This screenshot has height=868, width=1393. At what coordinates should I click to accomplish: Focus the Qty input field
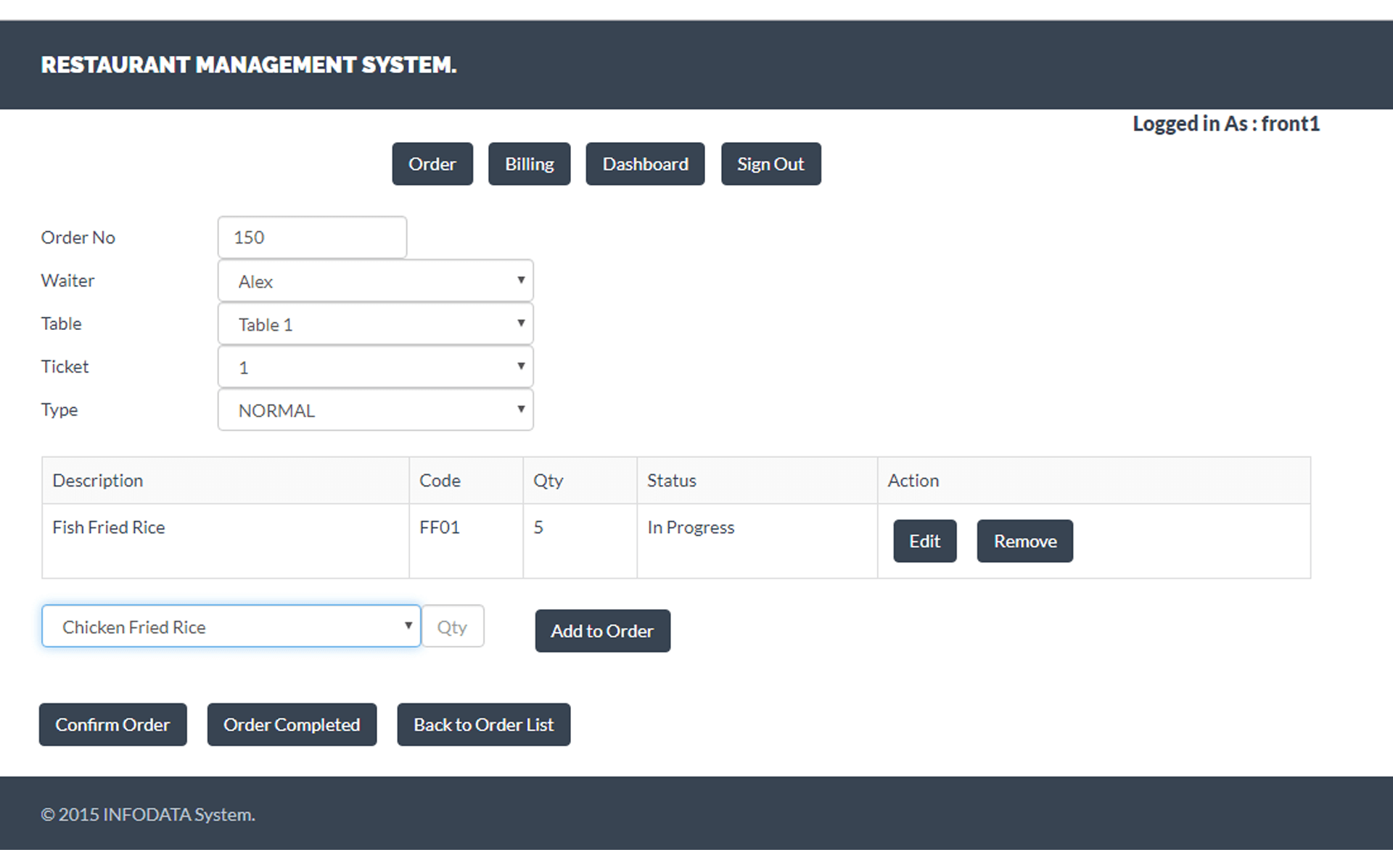pos(453,627)
